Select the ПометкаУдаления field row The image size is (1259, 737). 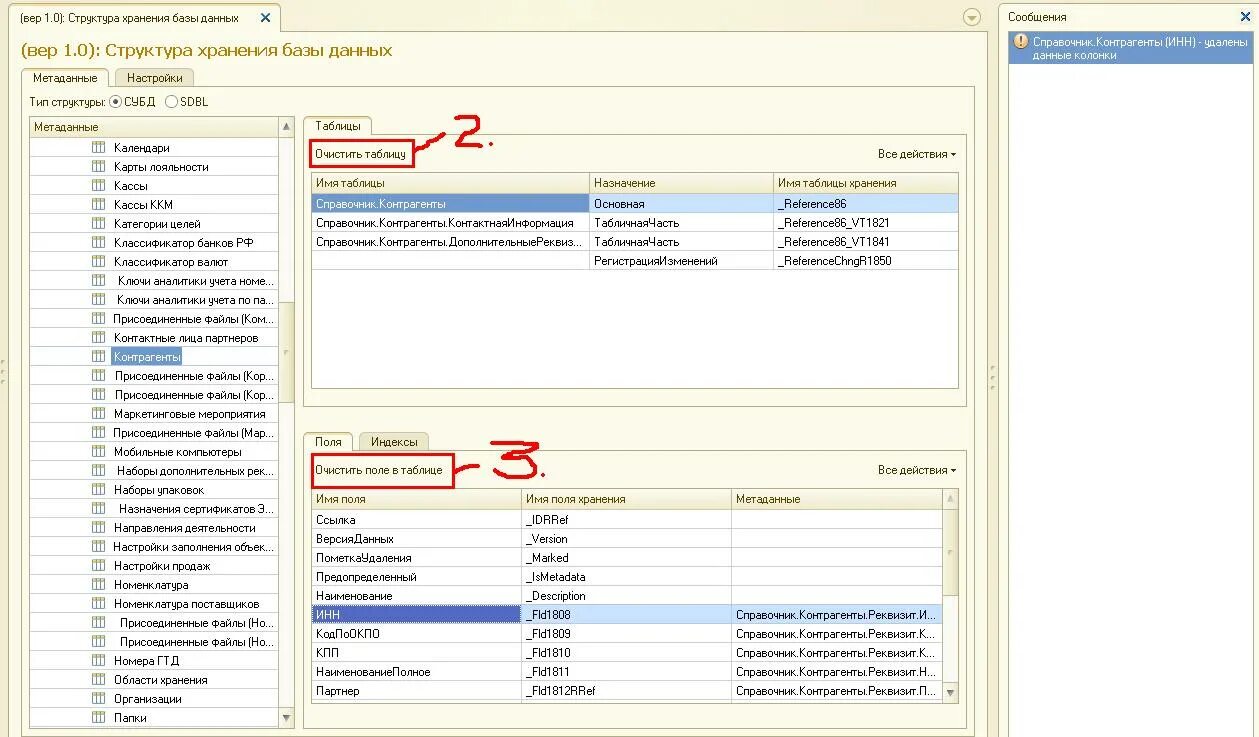click(x=627, y=557)
